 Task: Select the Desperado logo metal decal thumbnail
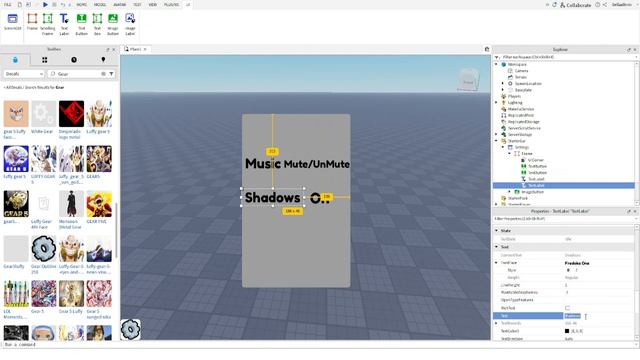[71, 113]
